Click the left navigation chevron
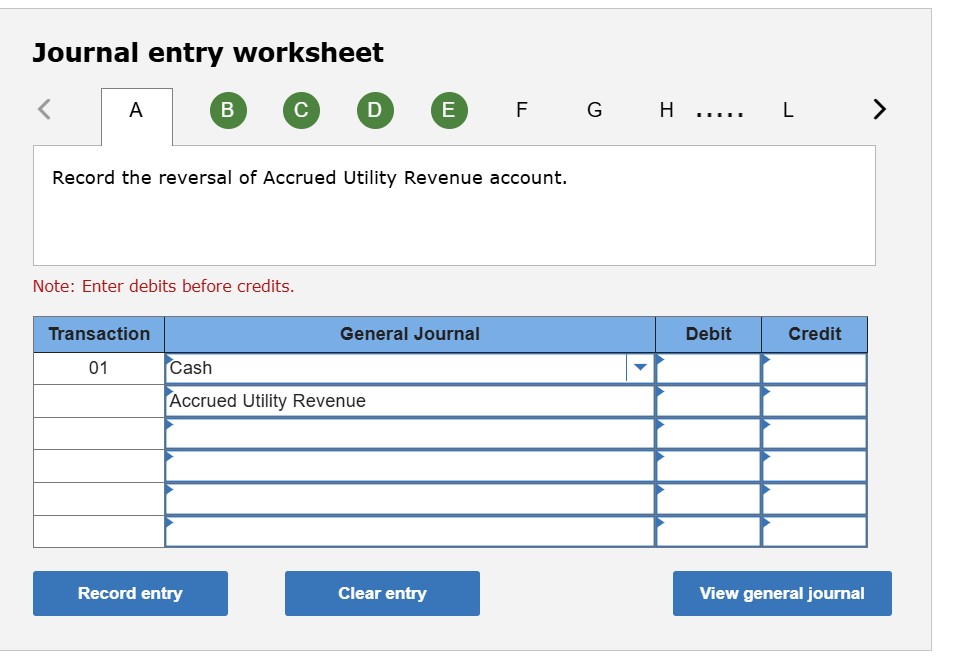Viewport: 955px width, 664px height. point(43,109)
